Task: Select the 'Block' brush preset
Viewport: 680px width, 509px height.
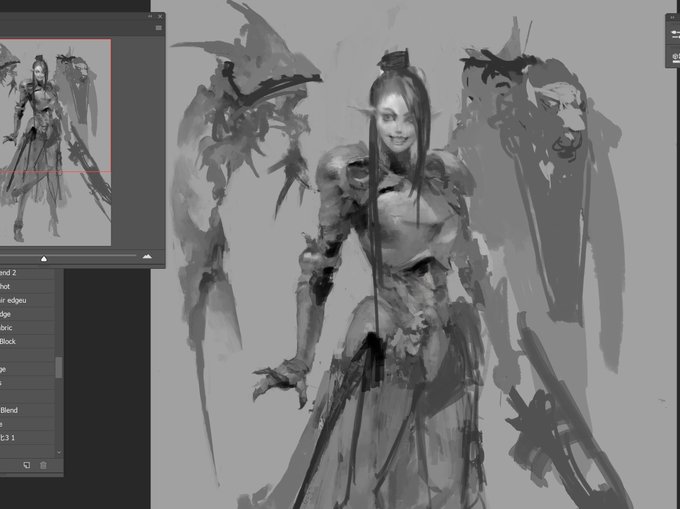Action: coord(27,341)
